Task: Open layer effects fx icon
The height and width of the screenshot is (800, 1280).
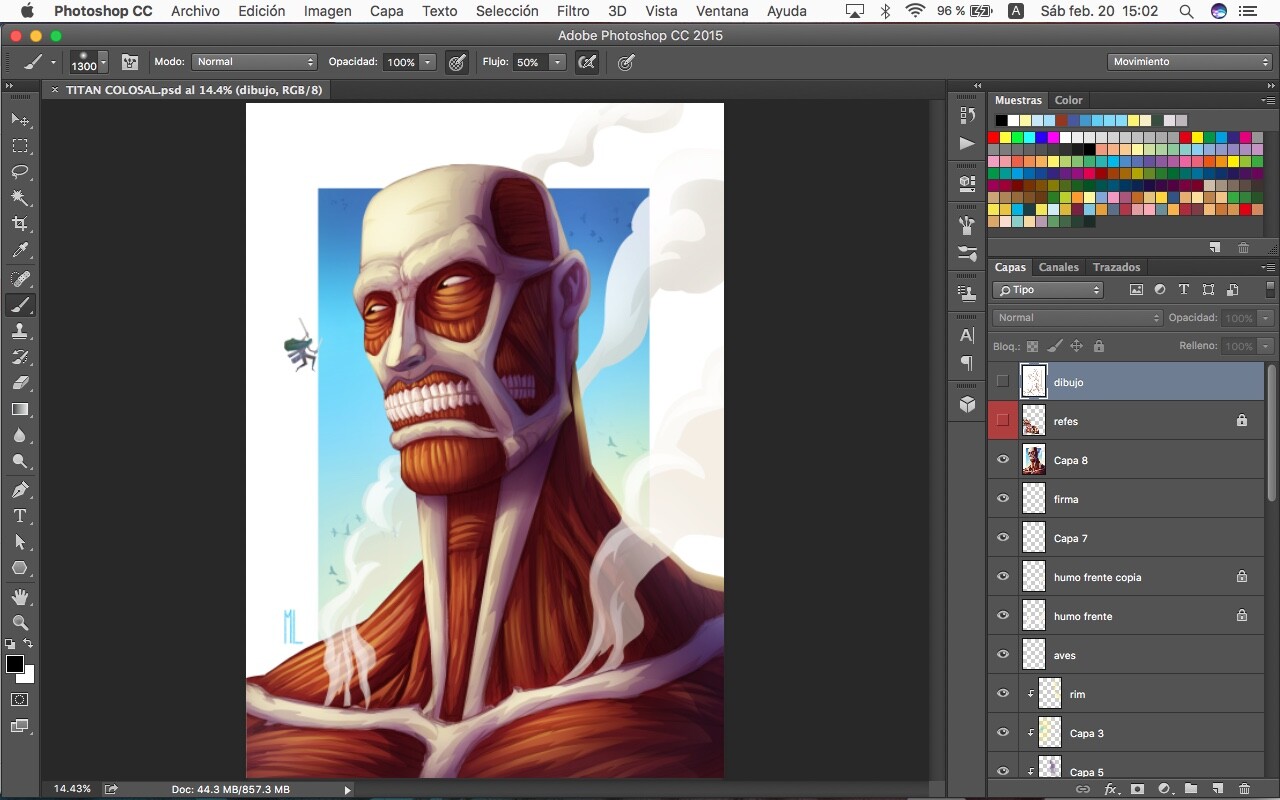Action: [1110, 789]
